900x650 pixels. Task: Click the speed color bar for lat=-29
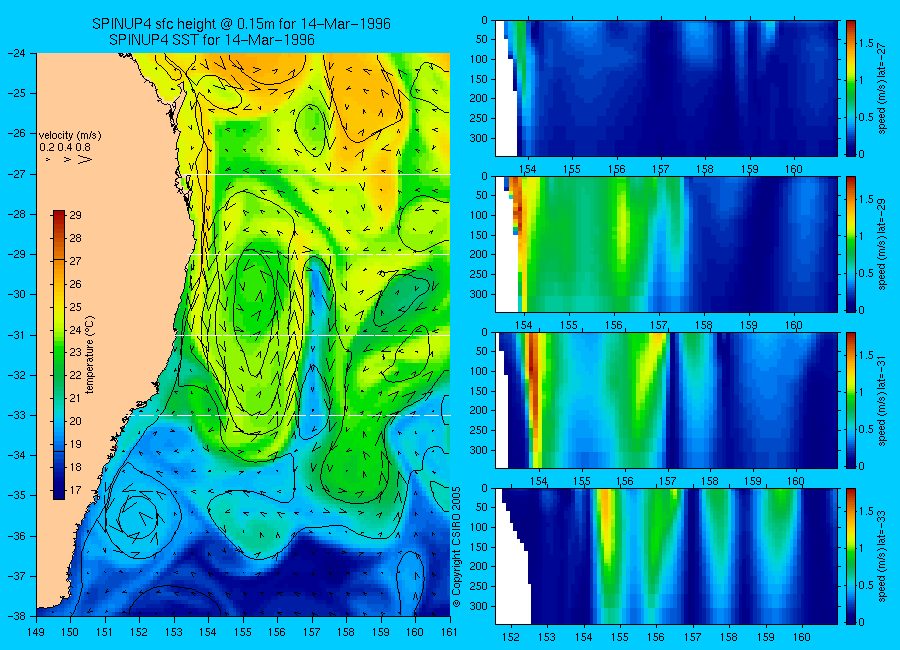tap(851, 244)
